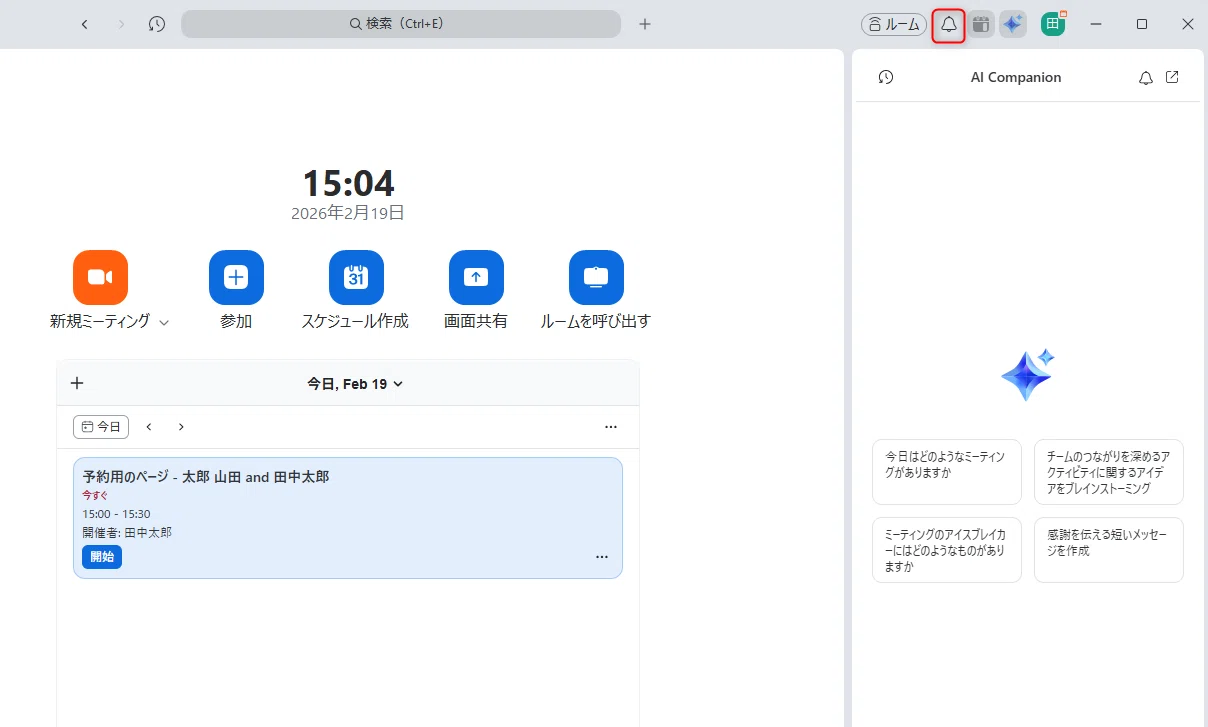Open the calendar icon in top toolbar
Screen dimensions: 1208x727
[981, 25]
